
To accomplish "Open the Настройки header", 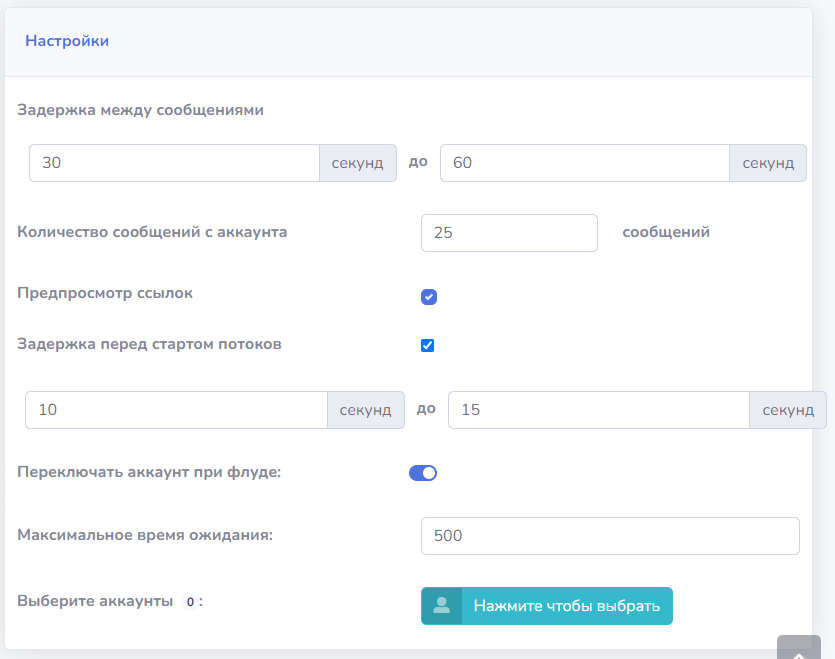I will [x=67, y=41].
